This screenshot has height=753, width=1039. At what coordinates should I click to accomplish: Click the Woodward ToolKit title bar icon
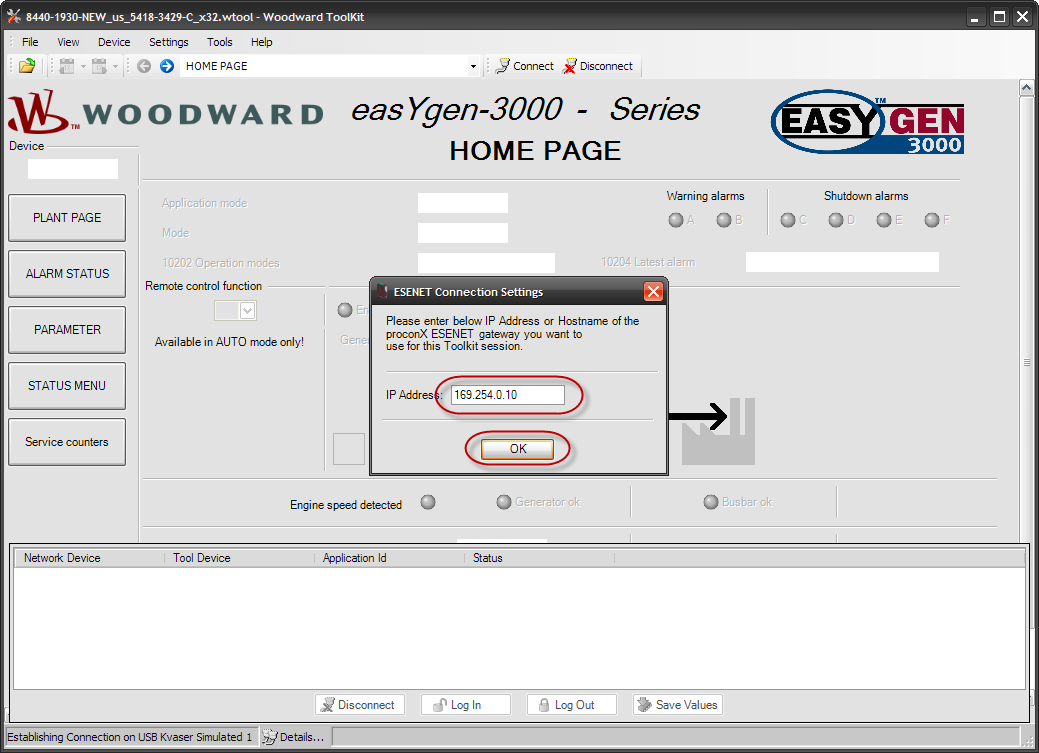(13, 17)
